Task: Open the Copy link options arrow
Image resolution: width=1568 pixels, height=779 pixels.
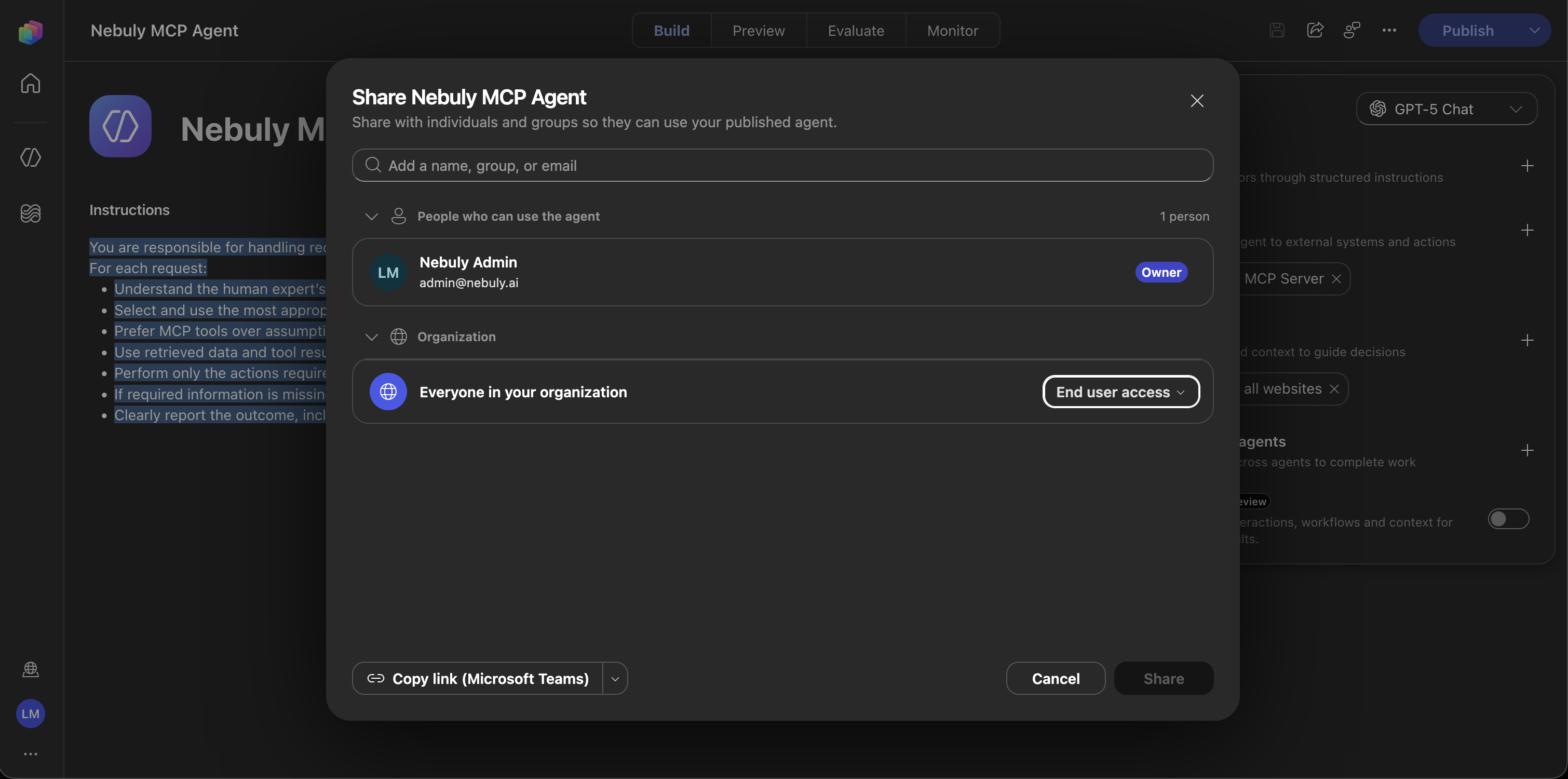Action: [x=615, y=678]
